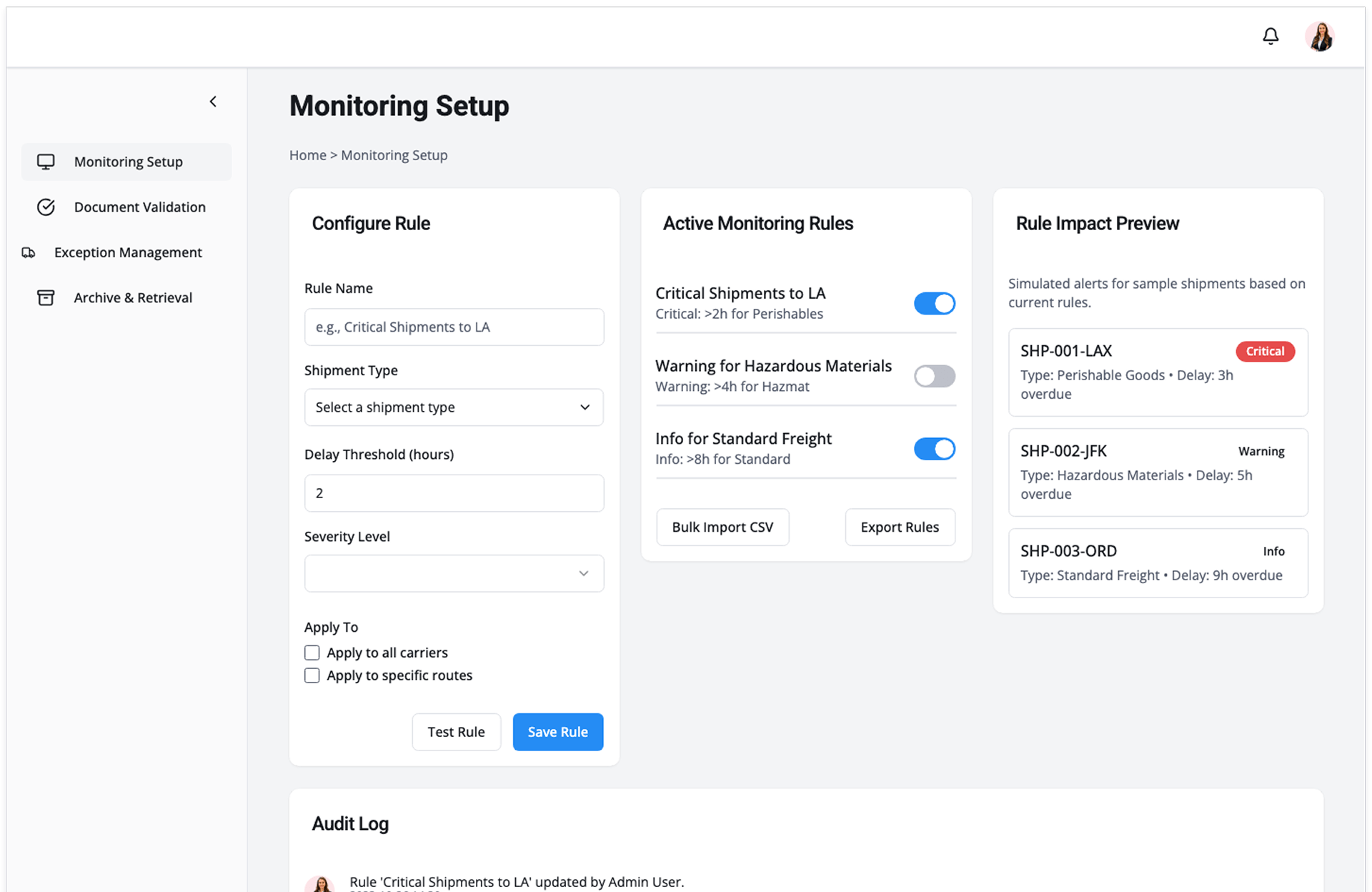Go to Archive & Retrieval section
The height and width of the screenshot is (892, 1372).
[x=133, y=297]
